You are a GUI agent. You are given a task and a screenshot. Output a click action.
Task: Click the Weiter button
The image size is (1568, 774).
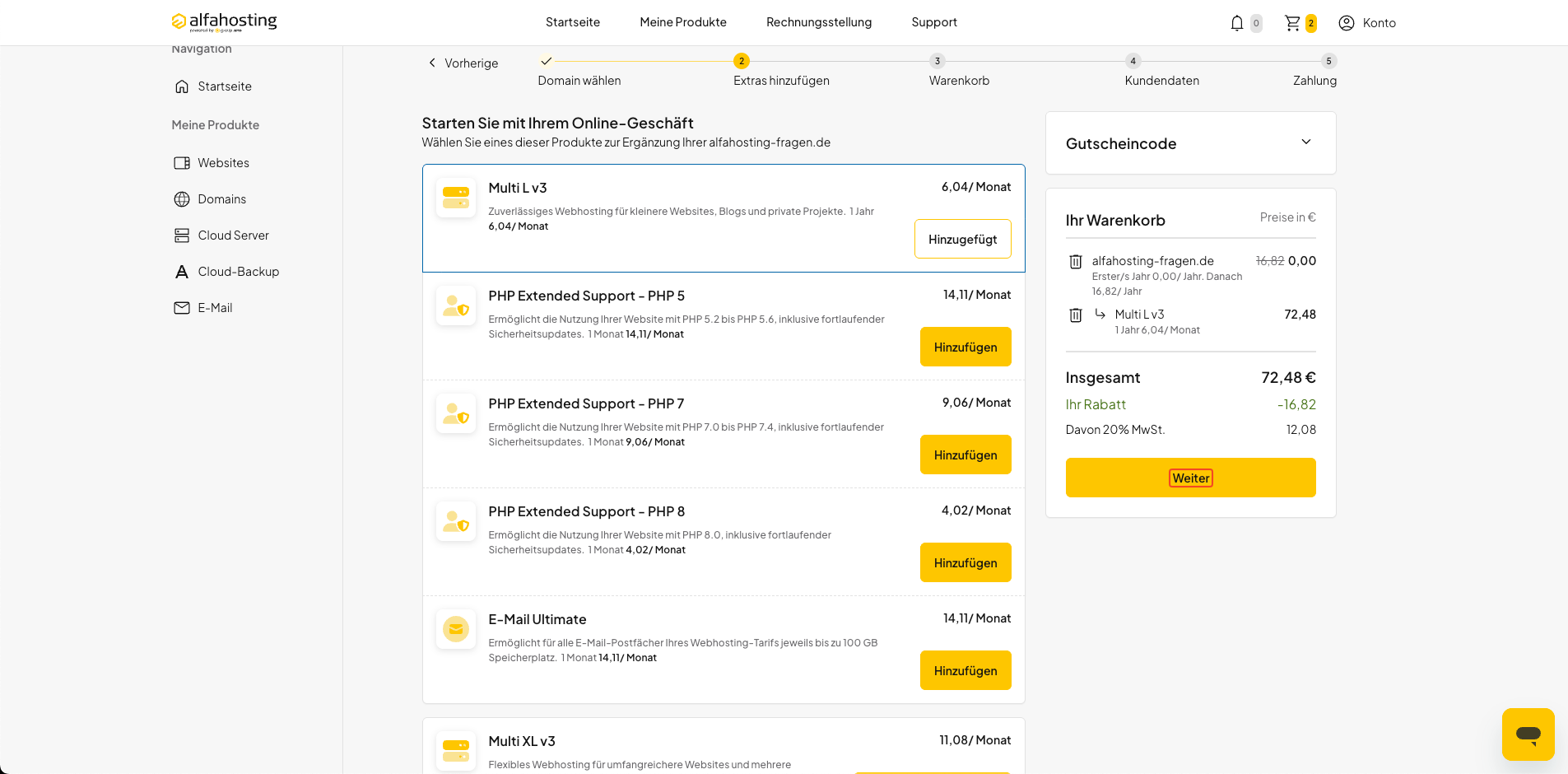tap(1190, 478)
